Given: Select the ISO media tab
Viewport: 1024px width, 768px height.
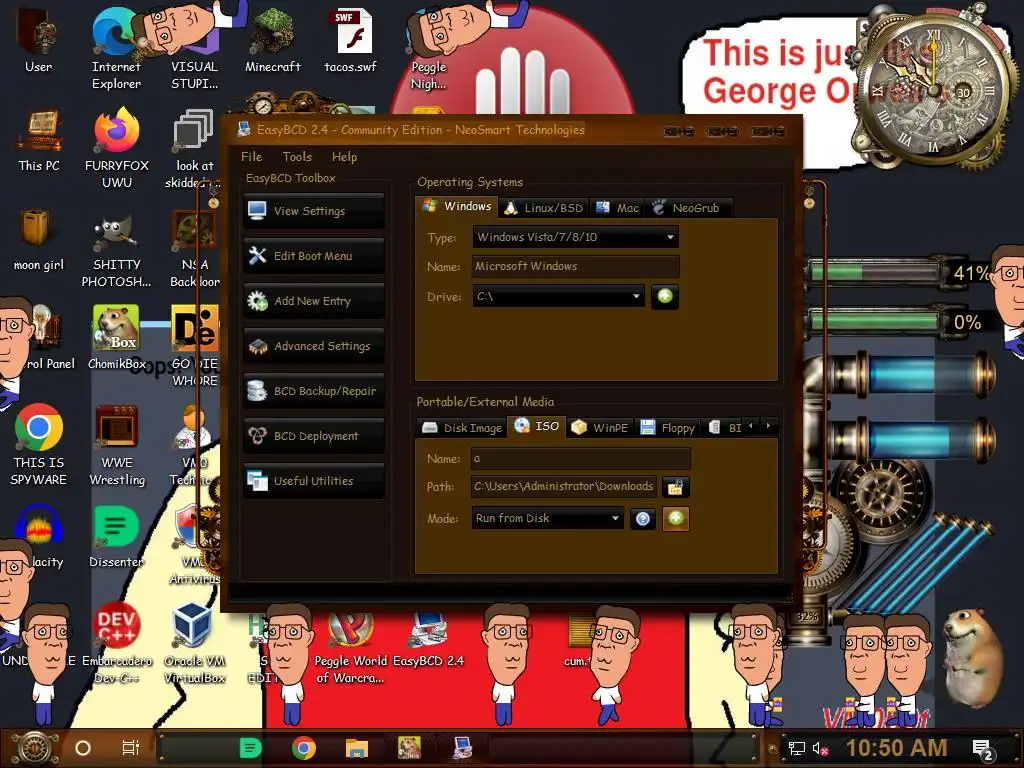Looking at the screenshot, I should 537,426.
